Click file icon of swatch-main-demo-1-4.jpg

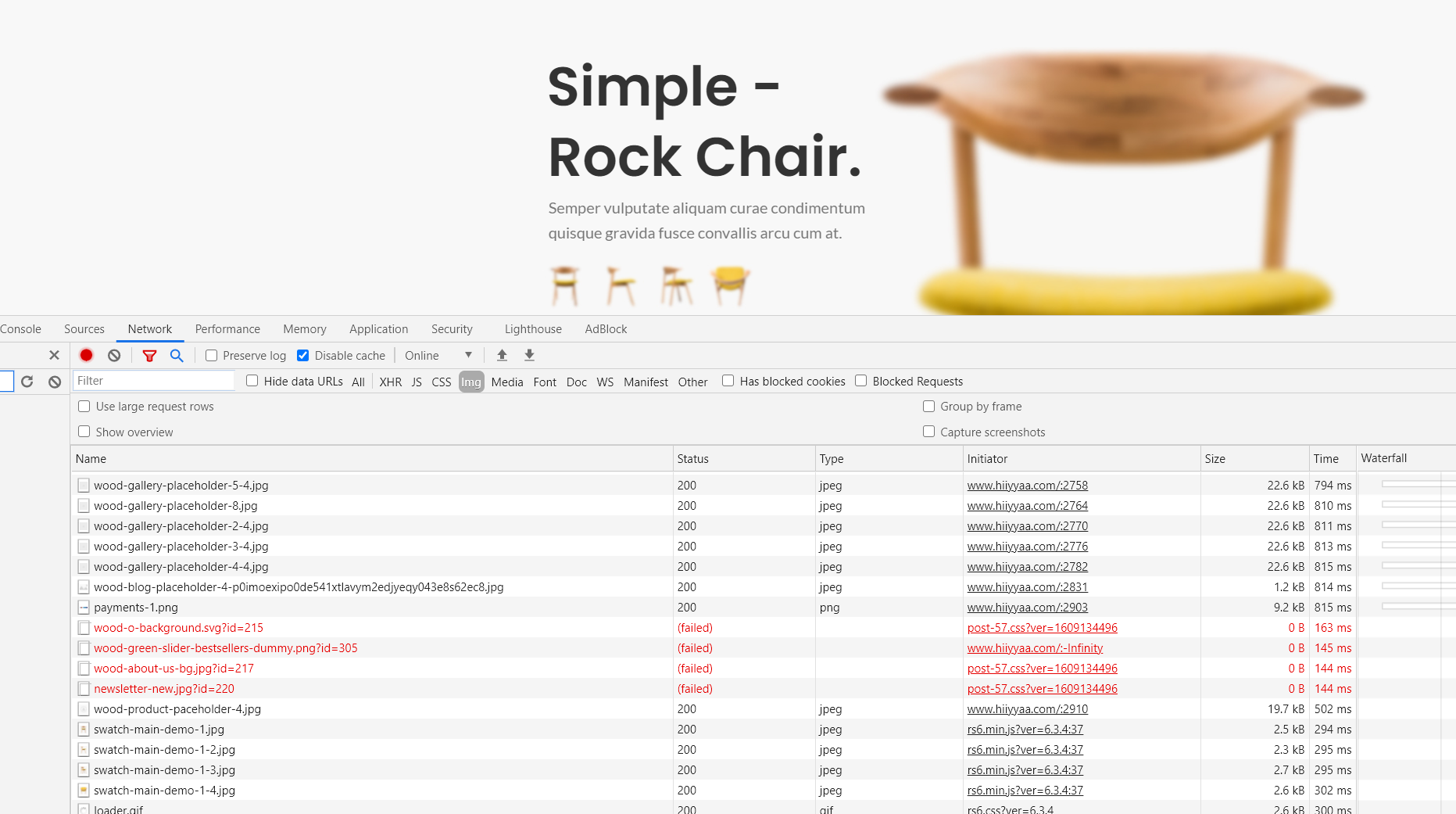pos(84,791)
